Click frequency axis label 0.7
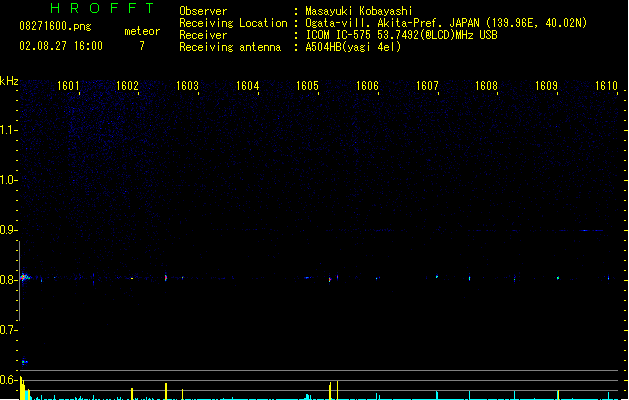Viewport: 629px width, 400px height. tap(8, 330)
